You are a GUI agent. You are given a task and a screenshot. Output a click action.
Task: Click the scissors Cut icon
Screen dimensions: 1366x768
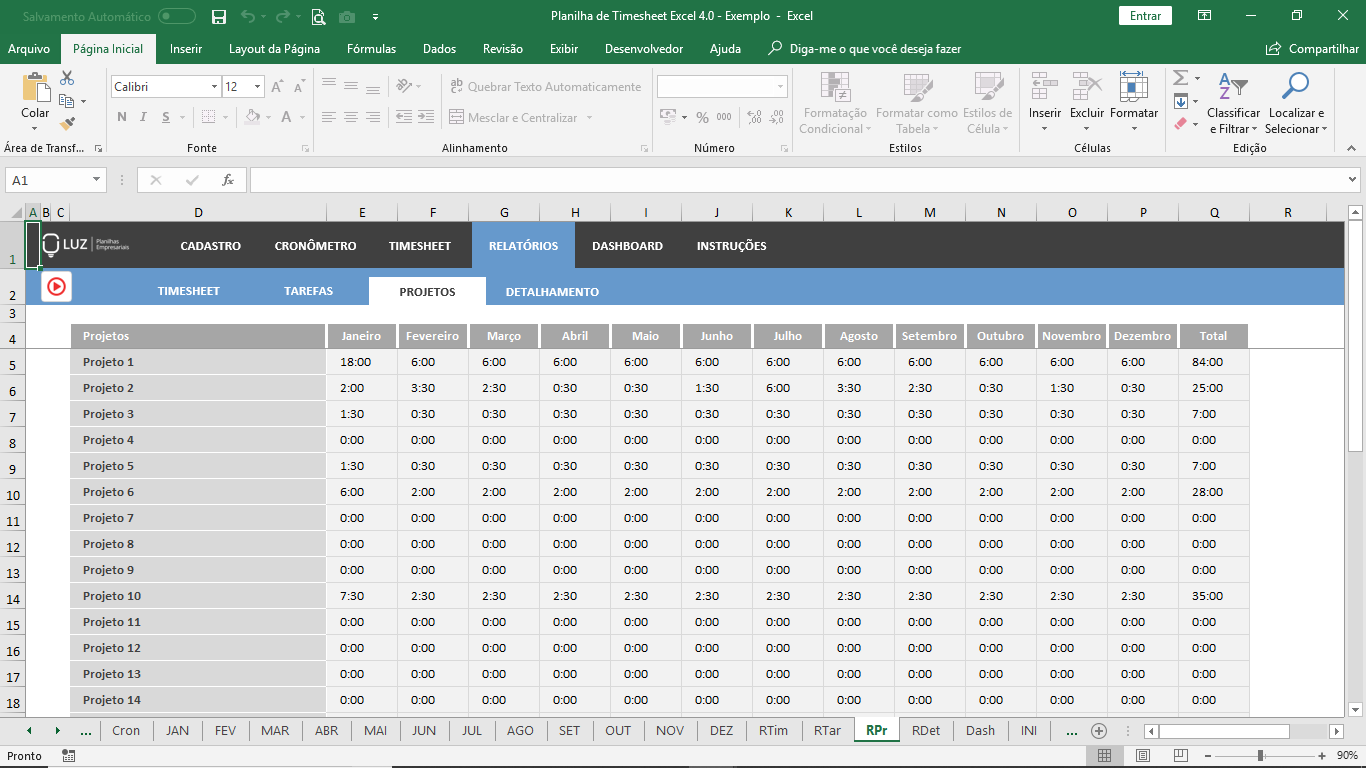67,78
